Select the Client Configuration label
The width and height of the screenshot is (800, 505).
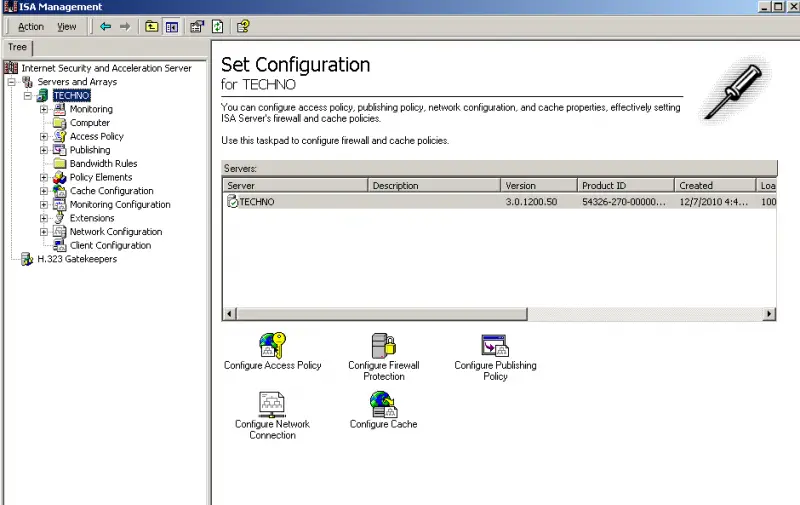point(110,245)
